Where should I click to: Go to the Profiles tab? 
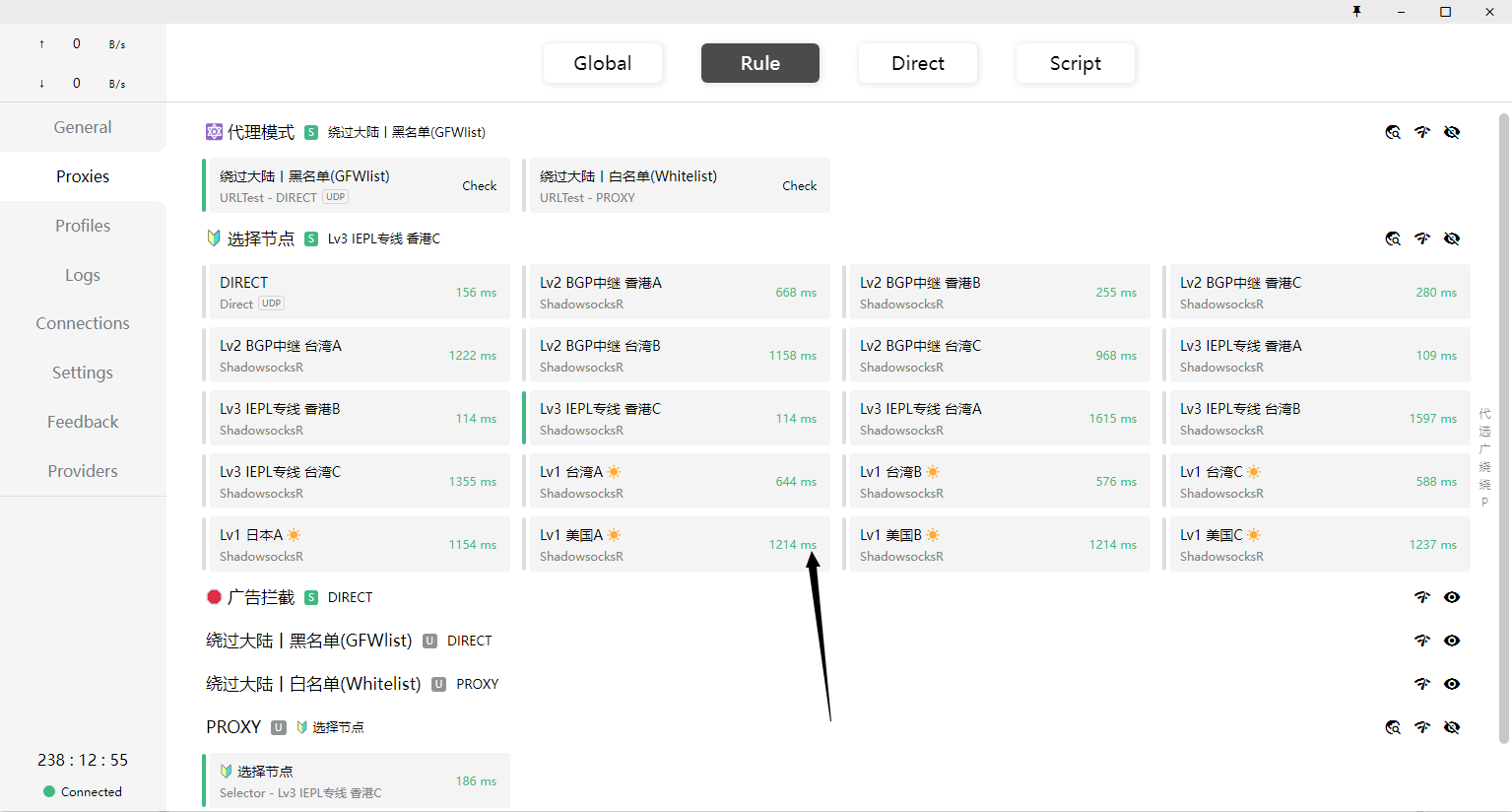point(83,226)
